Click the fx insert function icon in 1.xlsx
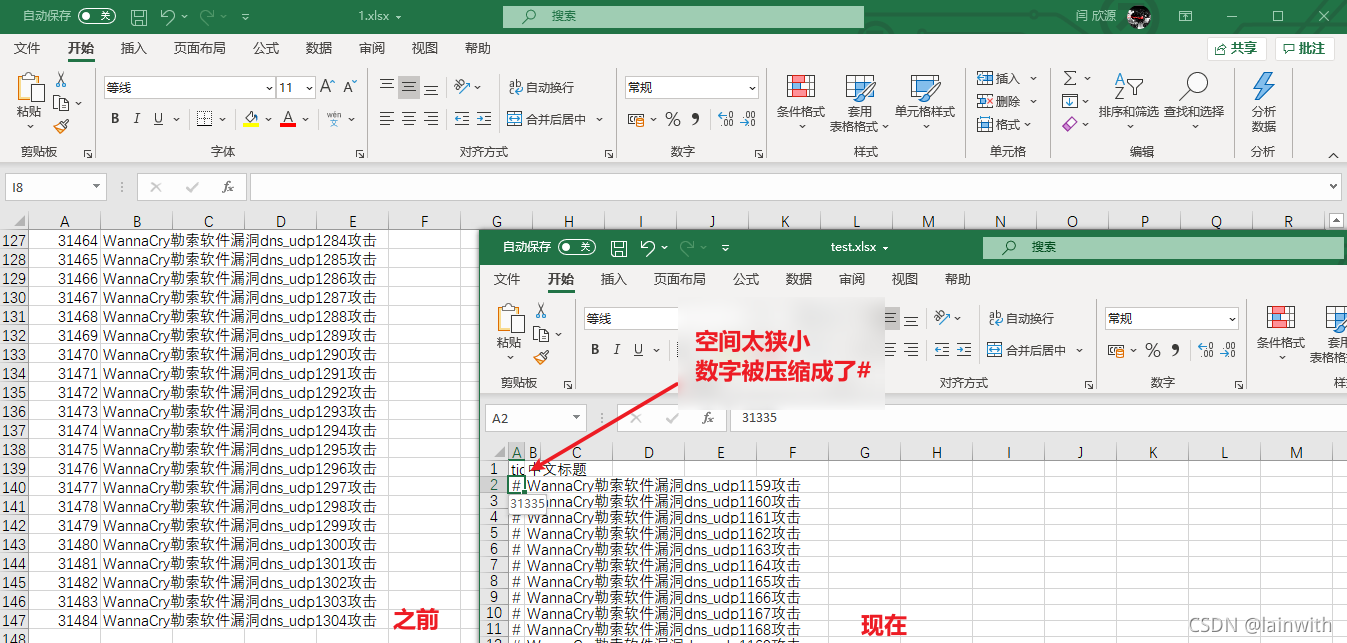 [x=228, y=187]
